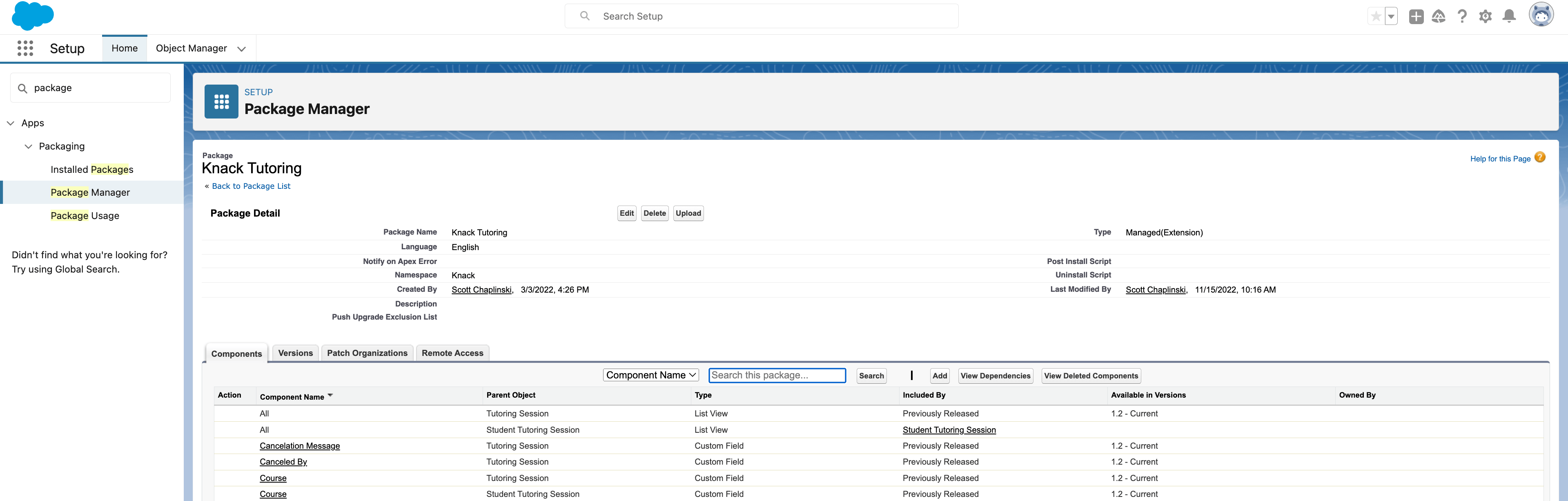The width and height of the screenshot is (1568, 501).
Task: Switch to the Patch Organizations tab
Action: coord(367,352)
